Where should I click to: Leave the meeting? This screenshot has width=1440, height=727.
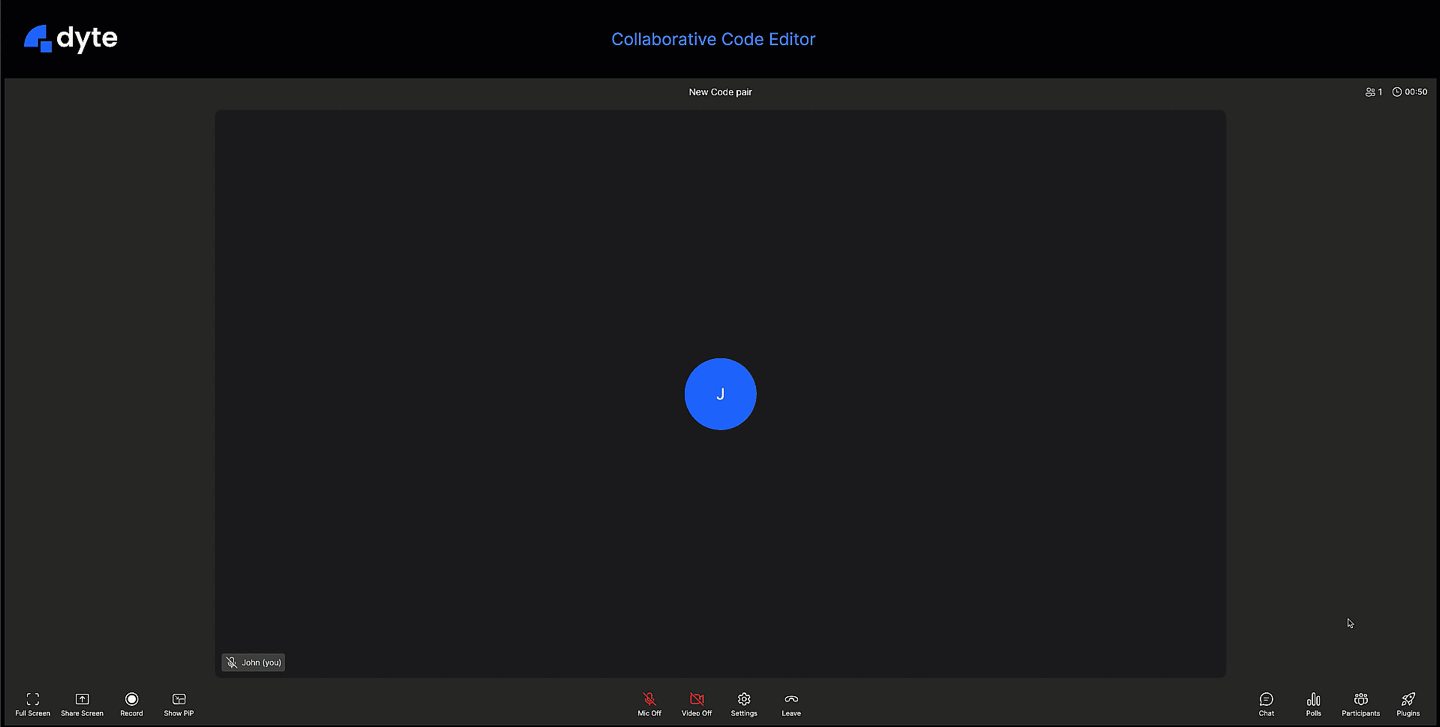[x=791, y=703]
